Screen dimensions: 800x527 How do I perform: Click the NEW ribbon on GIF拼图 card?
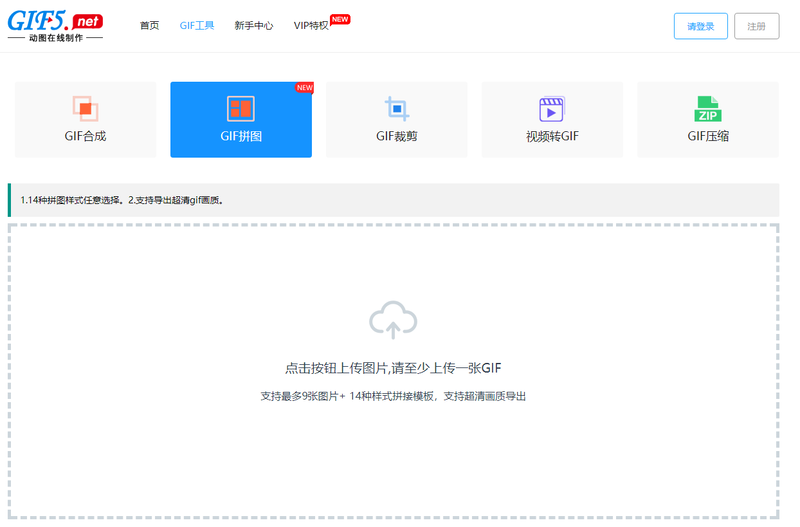305,88
